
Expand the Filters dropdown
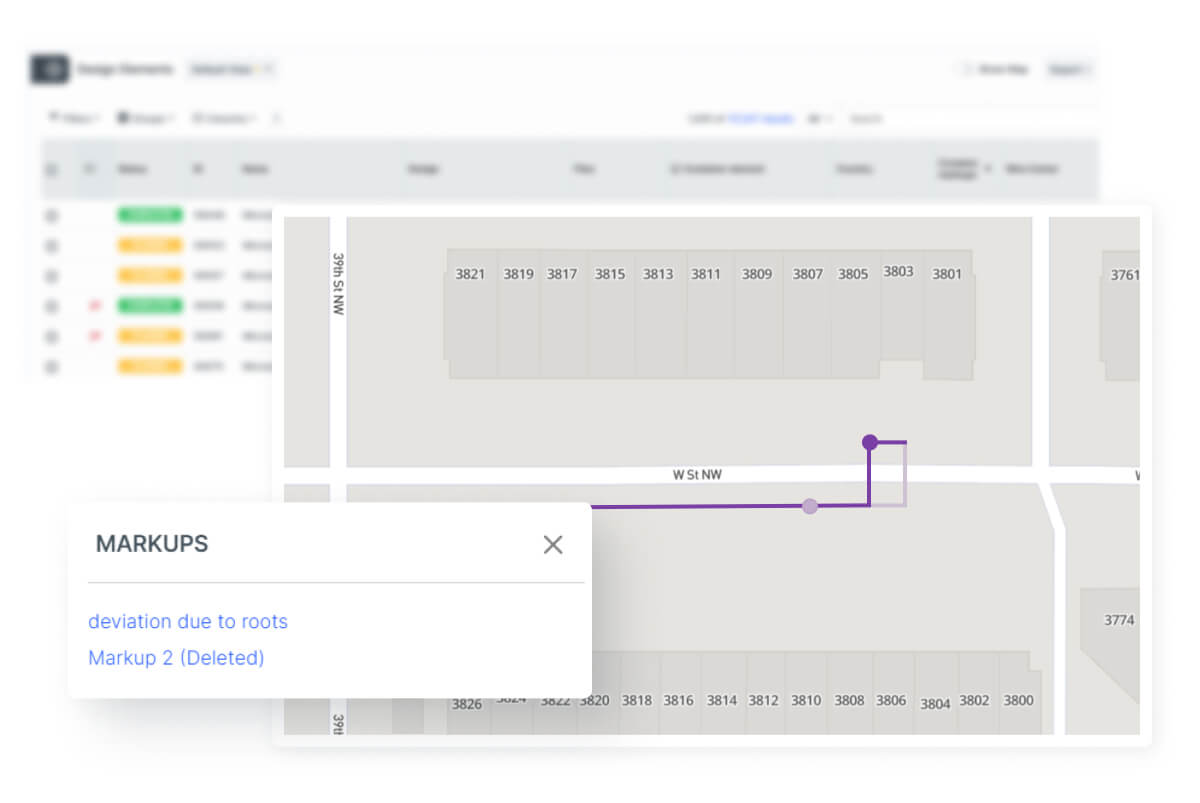click(x=74, y=118)
